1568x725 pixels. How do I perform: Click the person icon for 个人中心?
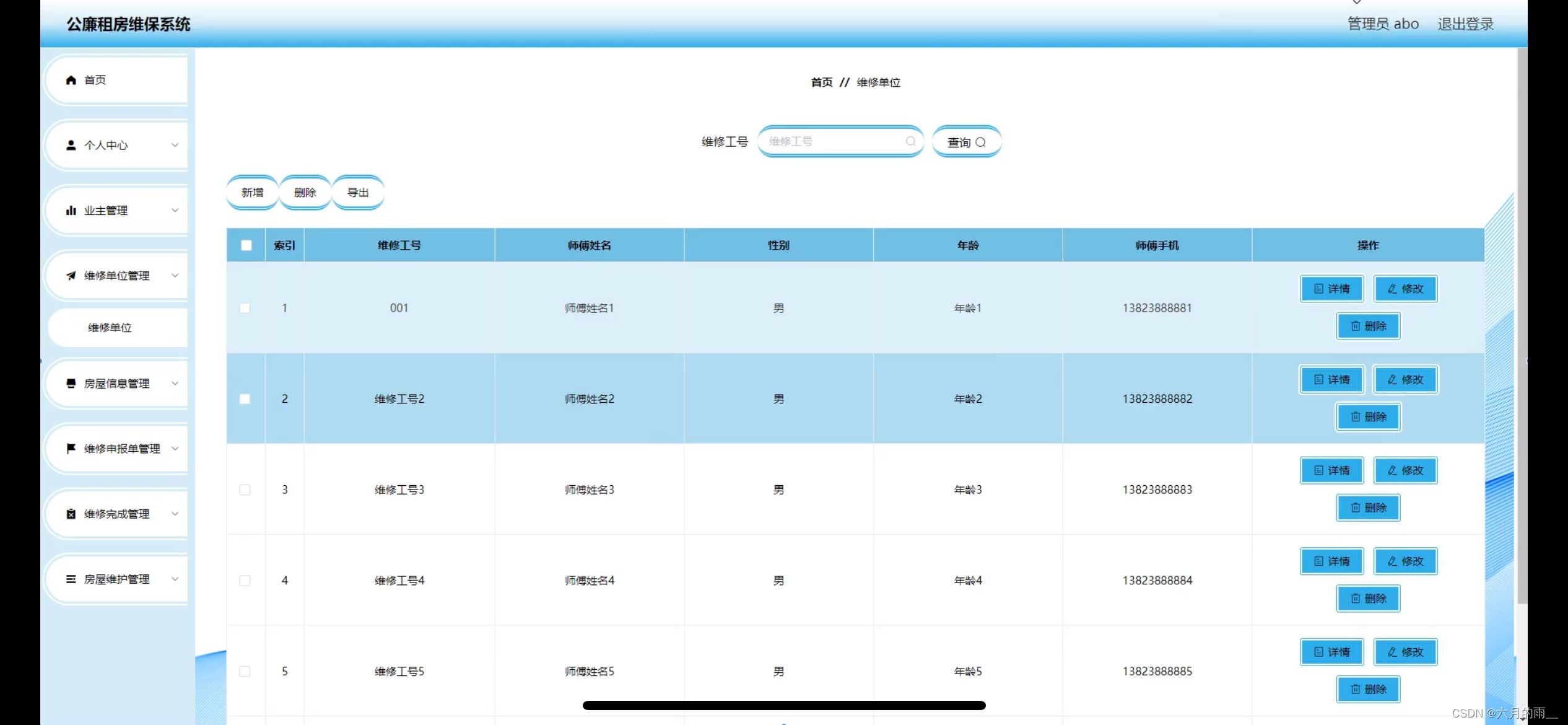tap(71, 145)
